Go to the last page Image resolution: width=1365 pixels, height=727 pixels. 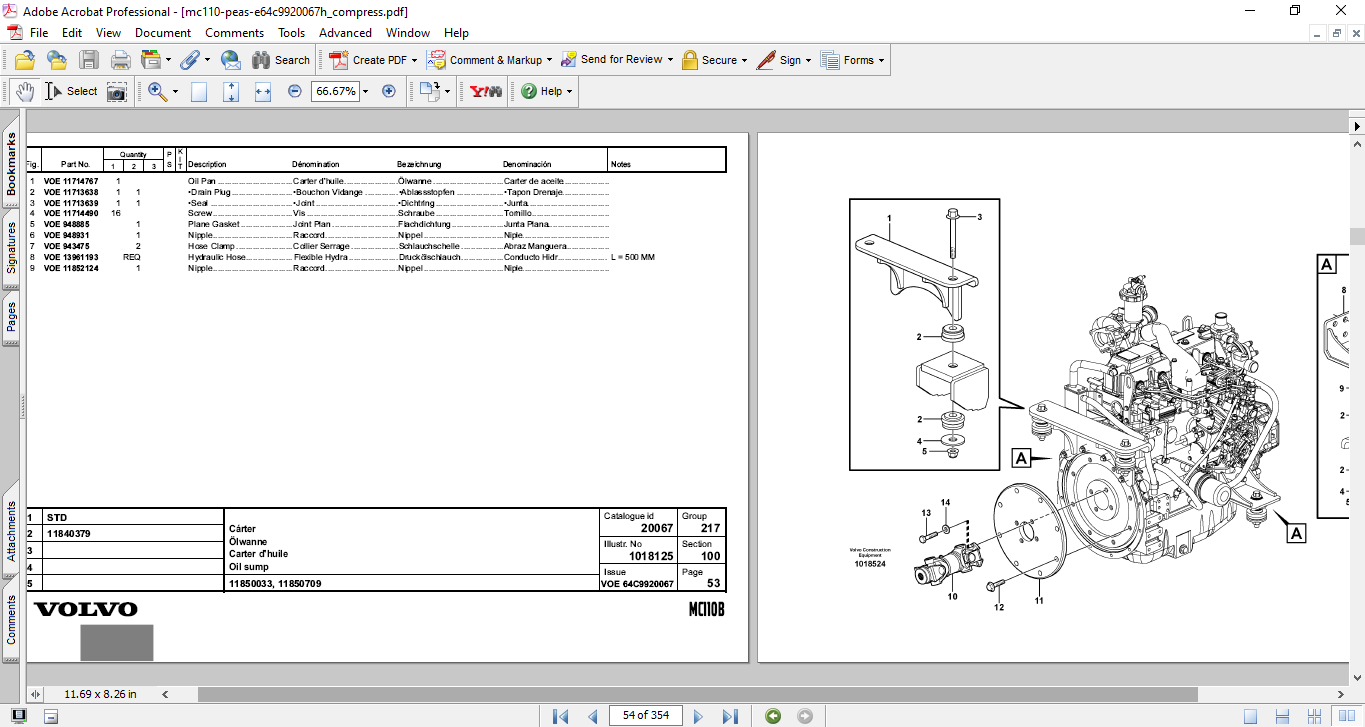[x=730, y=716]
